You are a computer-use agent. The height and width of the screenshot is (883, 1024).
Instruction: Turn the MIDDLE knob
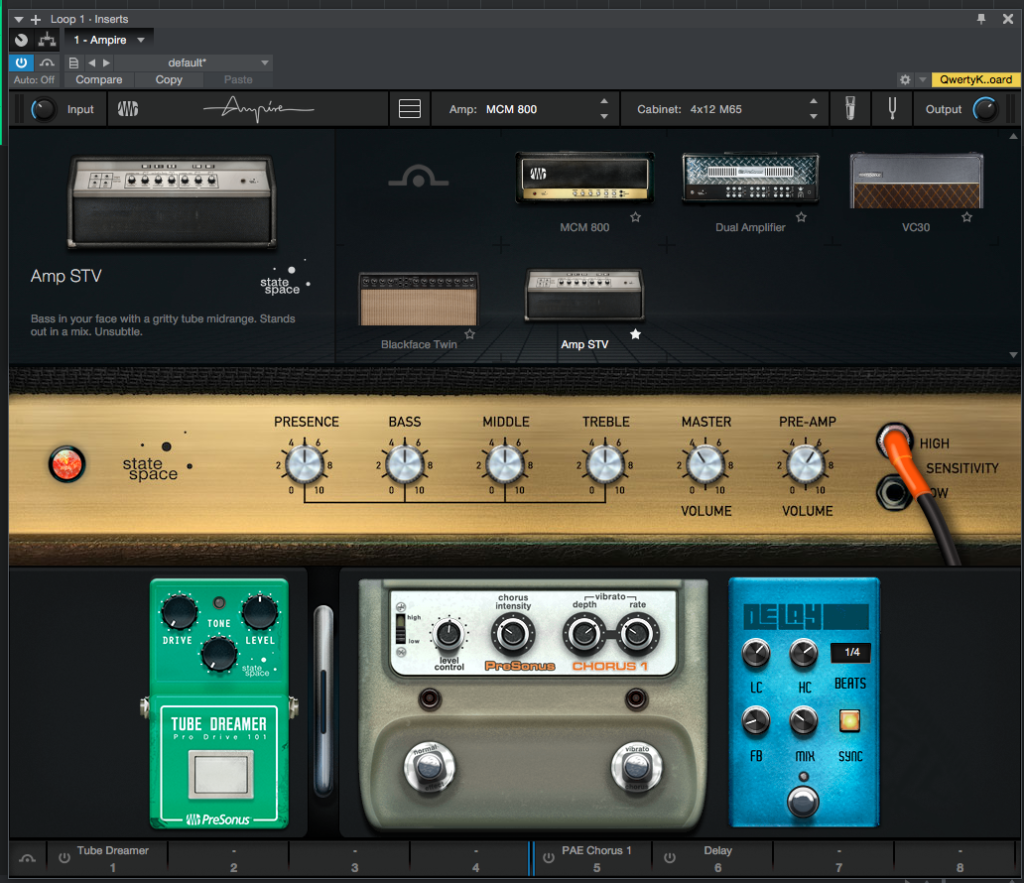click(x=505, y=465)
